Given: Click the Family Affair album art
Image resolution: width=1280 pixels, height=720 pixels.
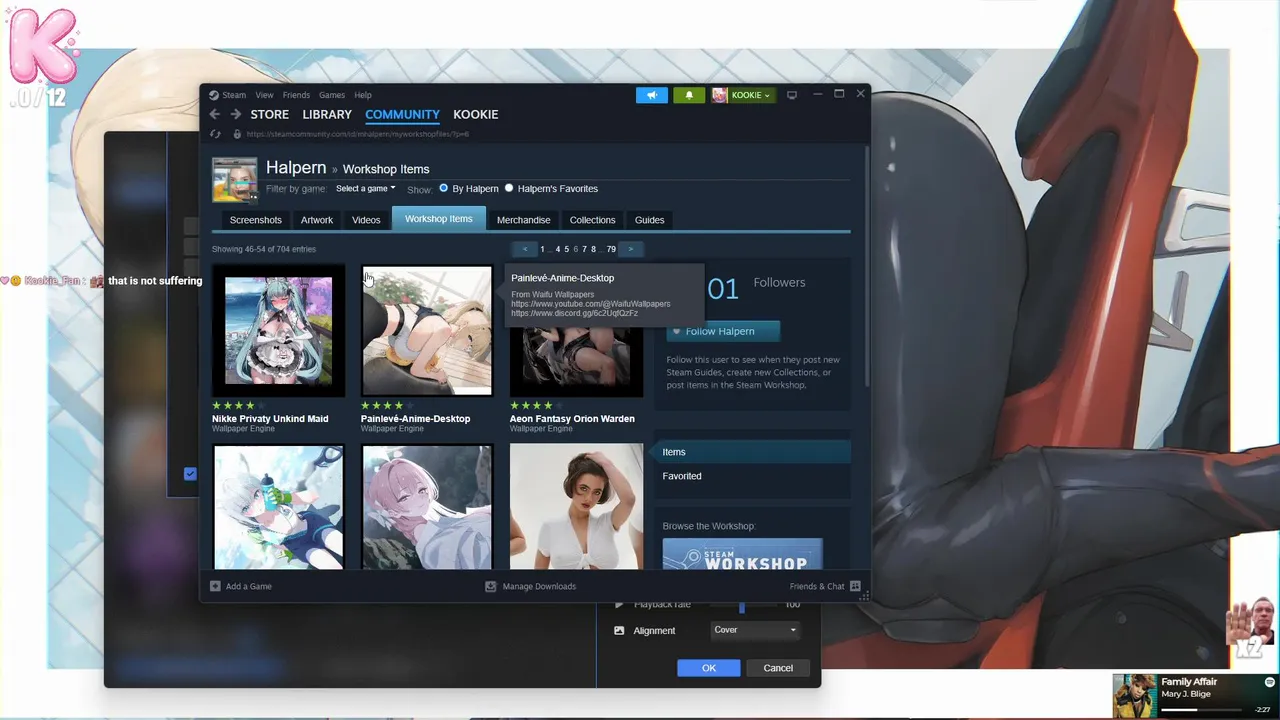Looking at the screenshot, I should (x=1135, y=696).
